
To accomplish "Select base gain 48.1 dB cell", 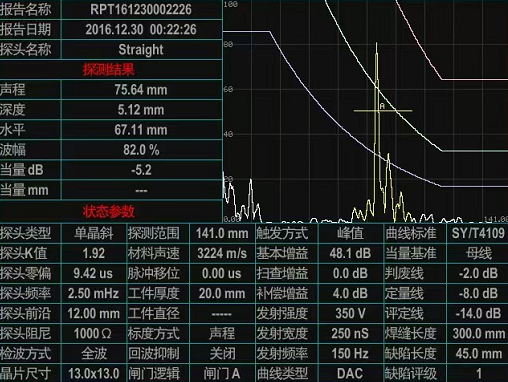I will [x=350, y=253].
